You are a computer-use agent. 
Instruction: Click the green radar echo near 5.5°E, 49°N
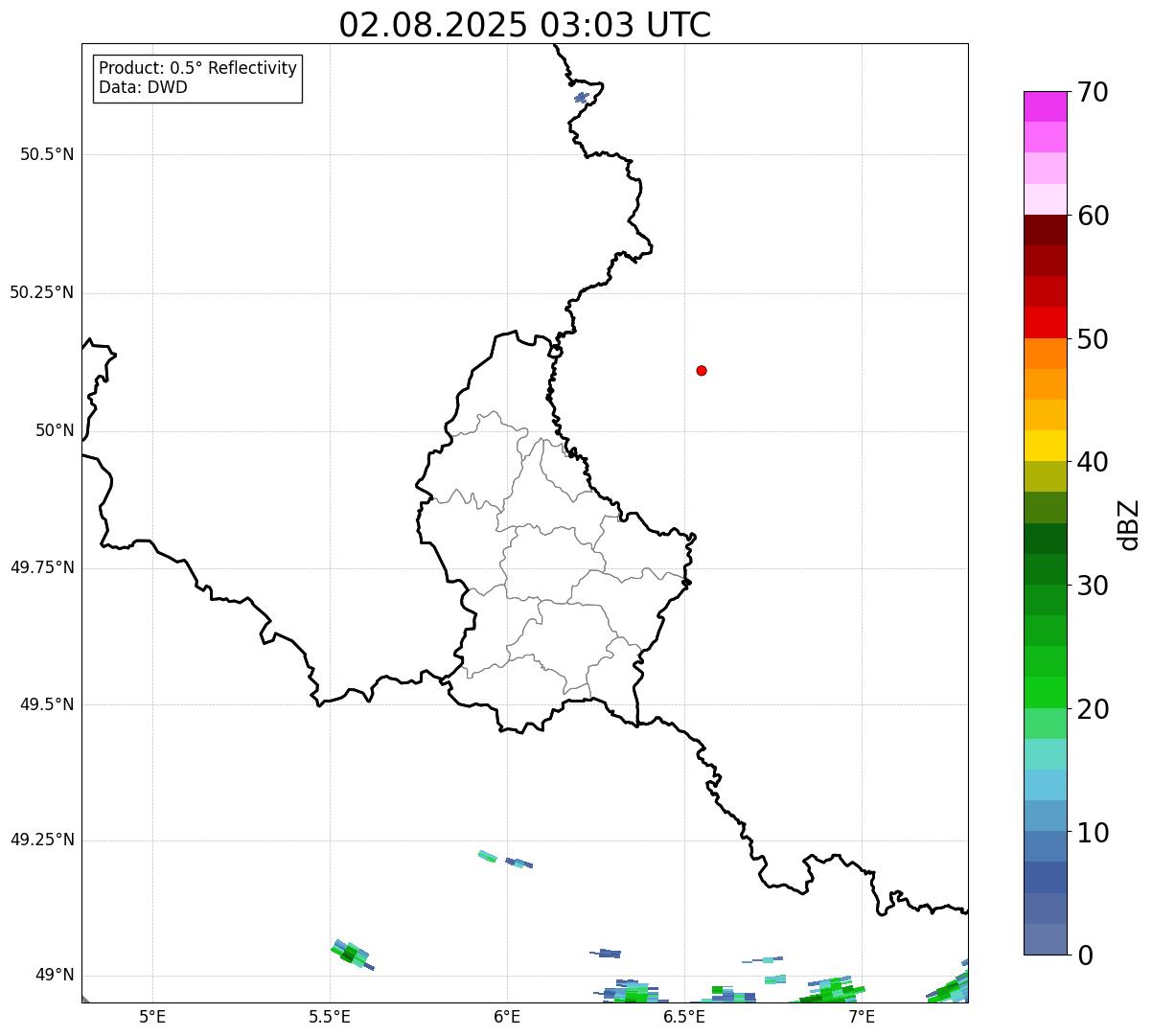350,954
